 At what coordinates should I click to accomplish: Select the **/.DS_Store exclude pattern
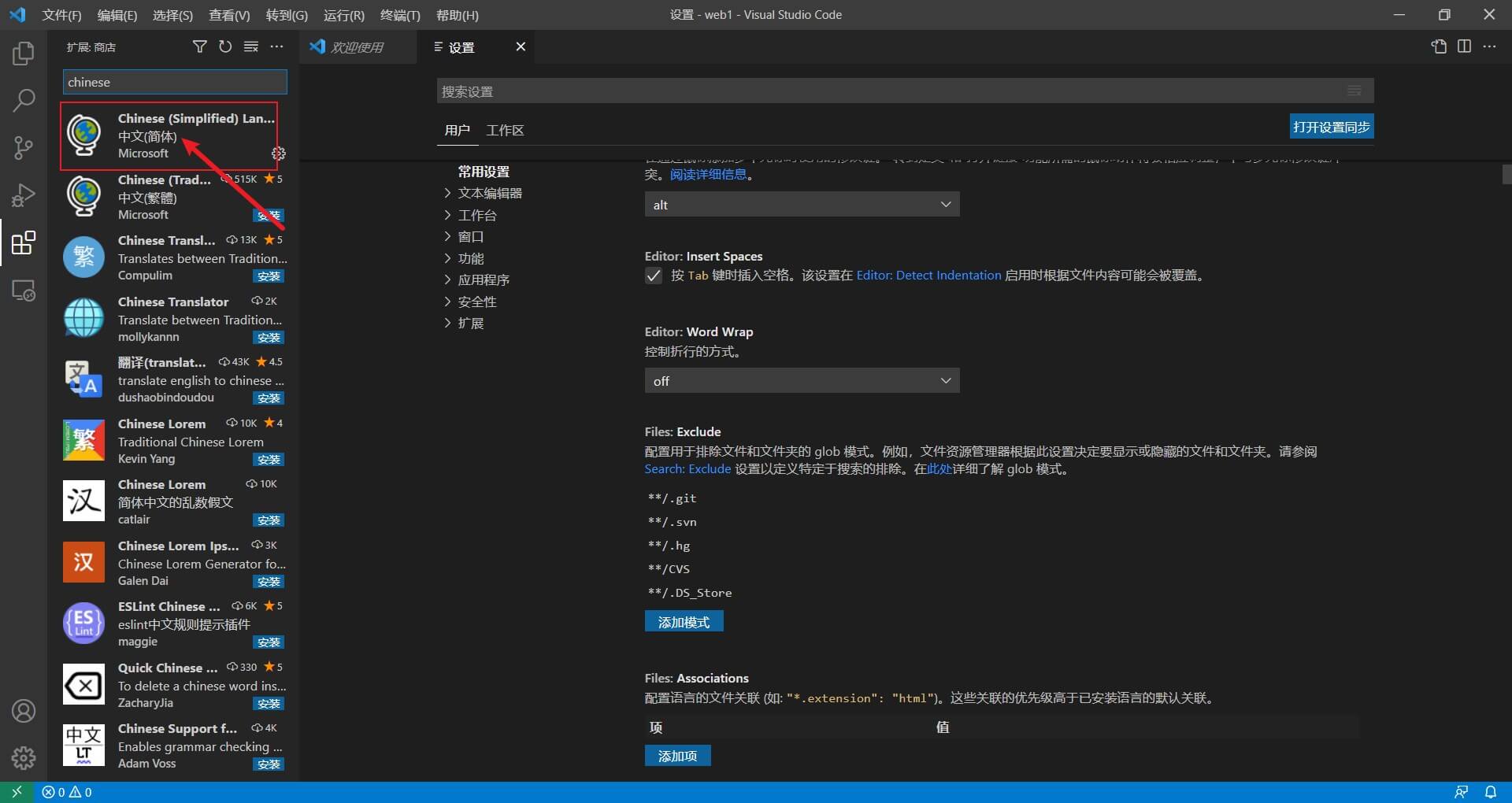[x=690, y=593]
